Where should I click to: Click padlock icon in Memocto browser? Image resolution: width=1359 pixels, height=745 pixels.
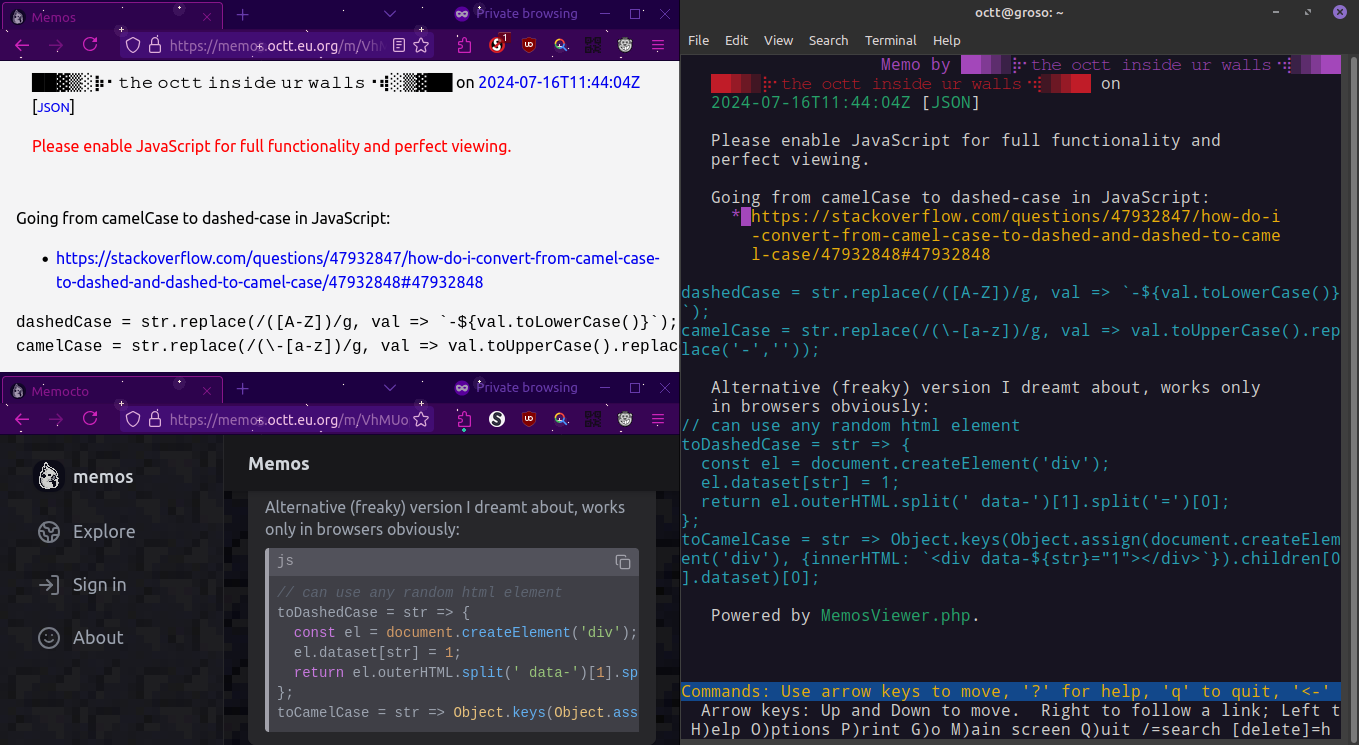tap(154, 419)
